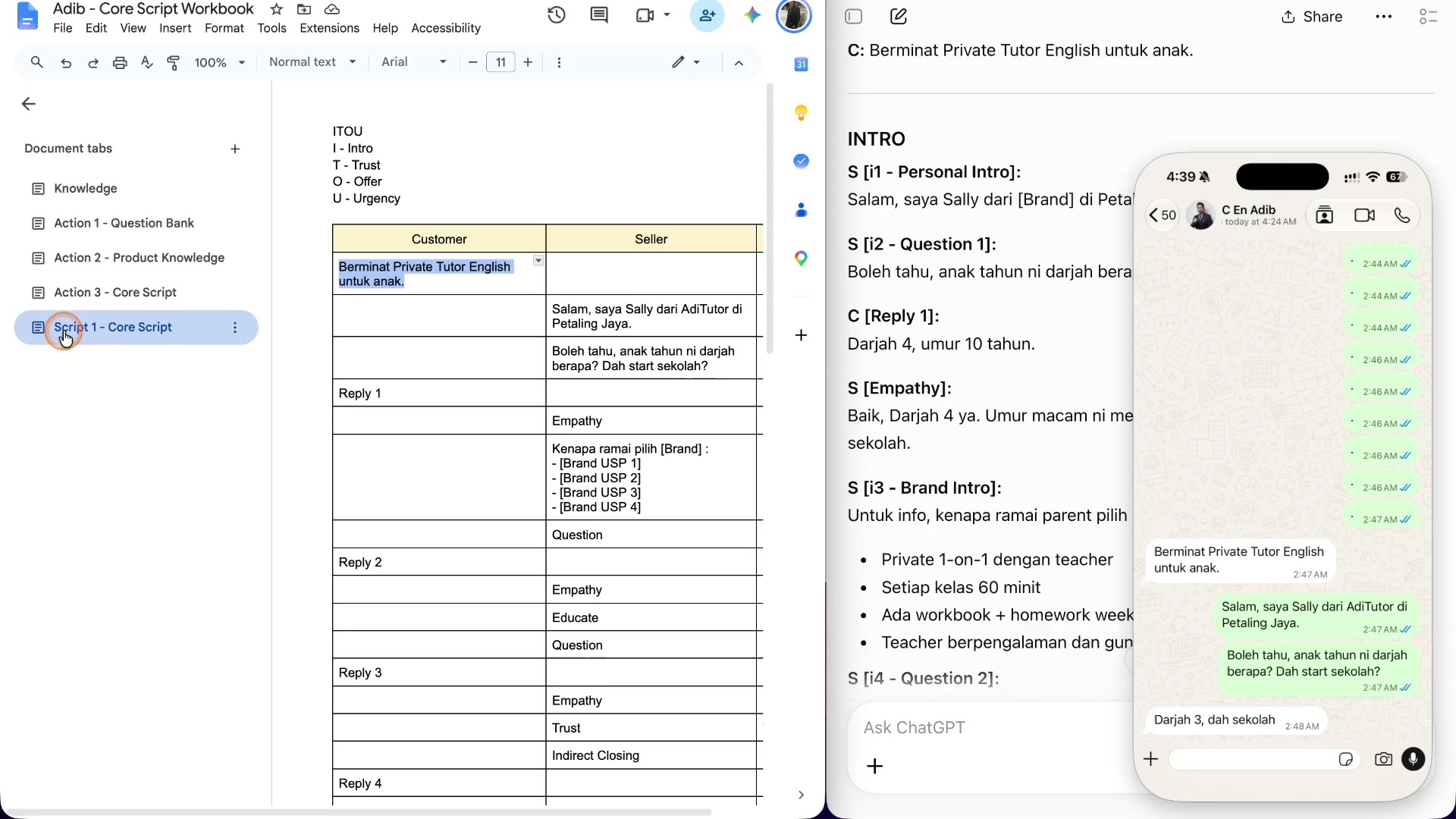Open Script 1 tab three-dot options
Screen dimensions: 1456x819
235,328
